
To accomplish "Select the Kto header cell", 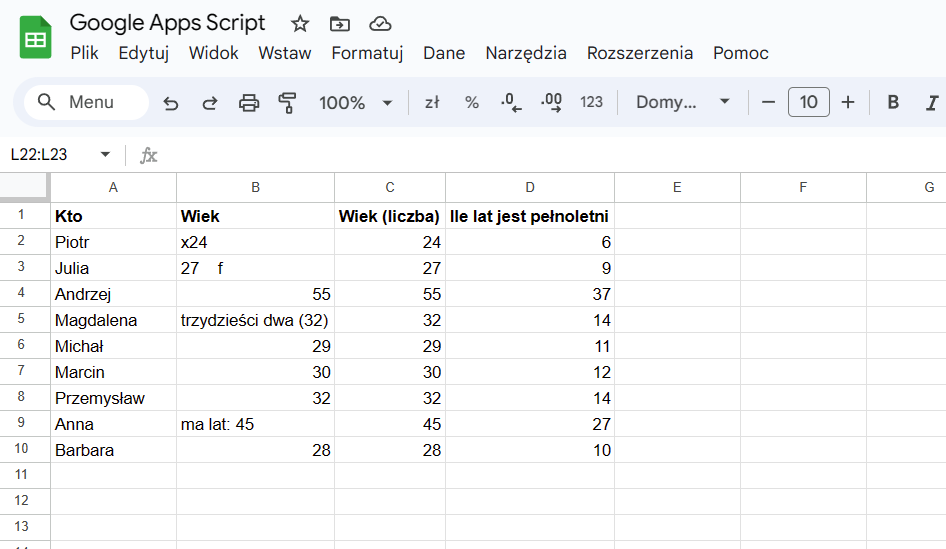I will click(x=113, y=216).
